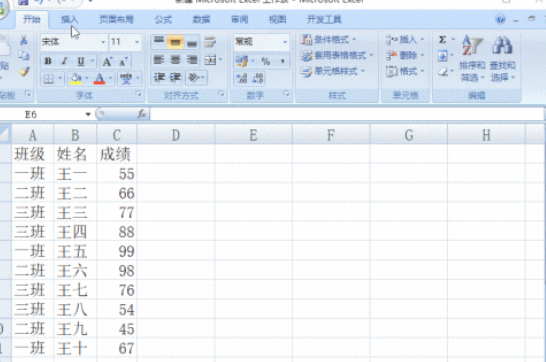Align text to top of cell
The height and width of the screenshot is (362, 546).
(x=159, y=41)
